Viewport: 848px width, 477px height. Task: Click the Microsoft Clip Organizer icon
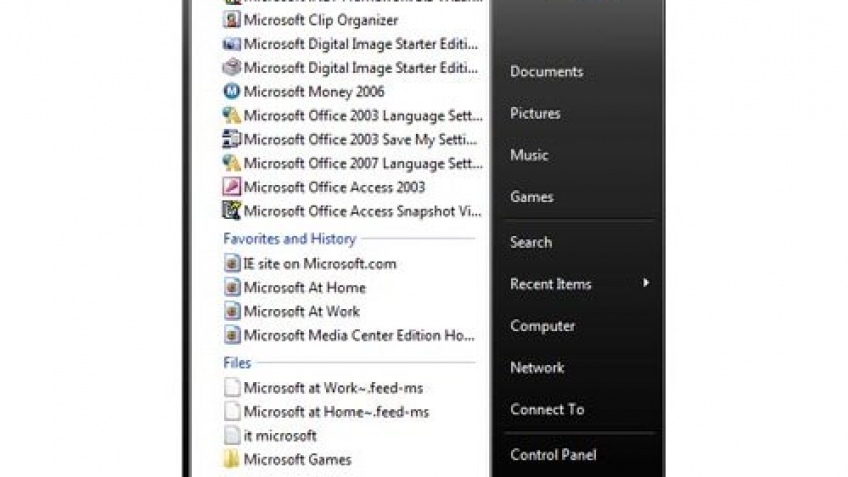click(x=231, y=20)
